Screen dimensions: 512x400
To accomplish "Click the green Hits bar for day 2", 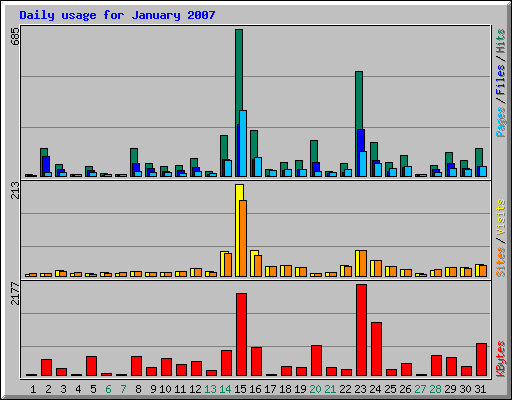I will [44, 152].
